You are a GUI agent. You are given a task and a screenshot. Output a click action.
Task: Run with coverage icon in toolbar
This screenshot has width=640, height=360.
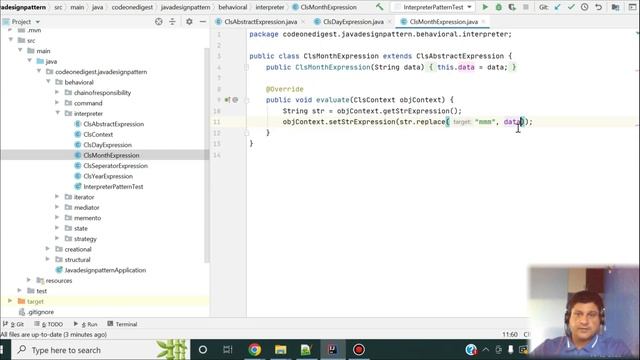(512, 7)
